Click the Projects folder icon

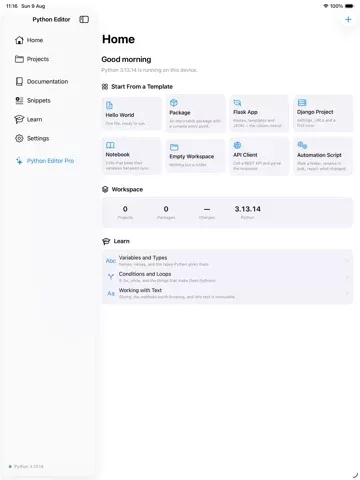click(x=19, y=59)
